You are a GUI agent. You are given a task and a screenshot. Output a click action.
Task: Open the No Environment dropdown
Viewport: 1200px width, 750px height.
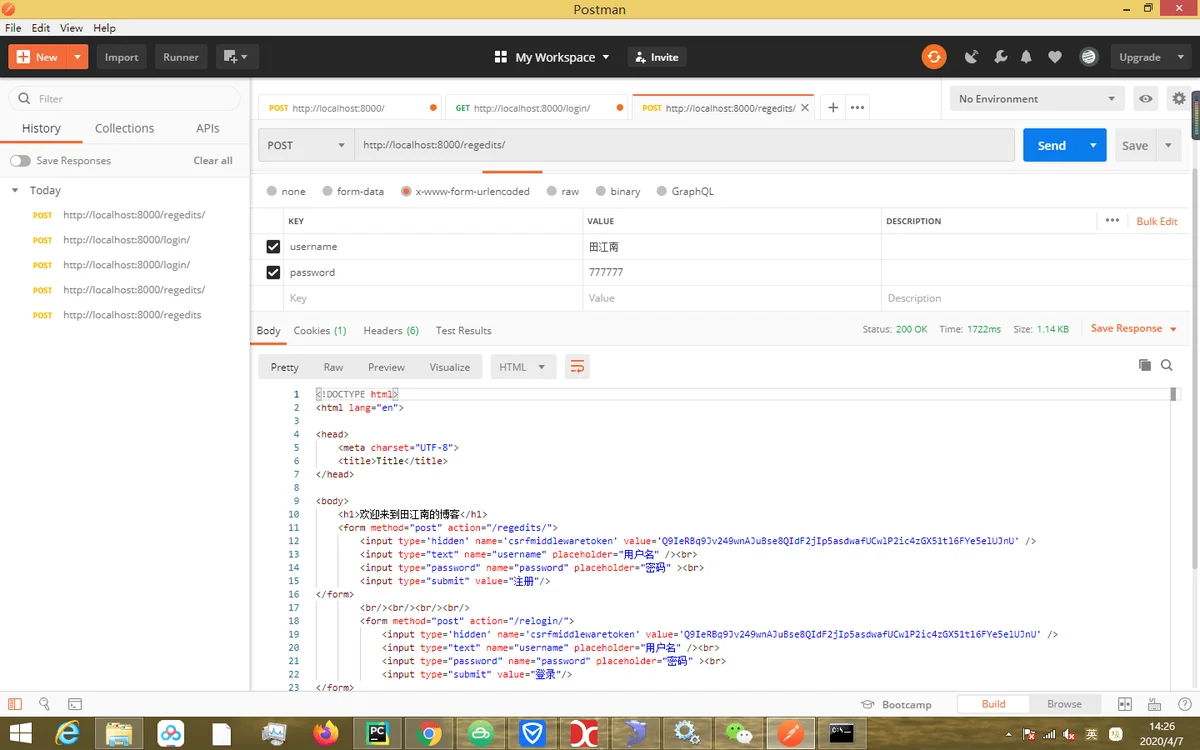pos(1038,99)
